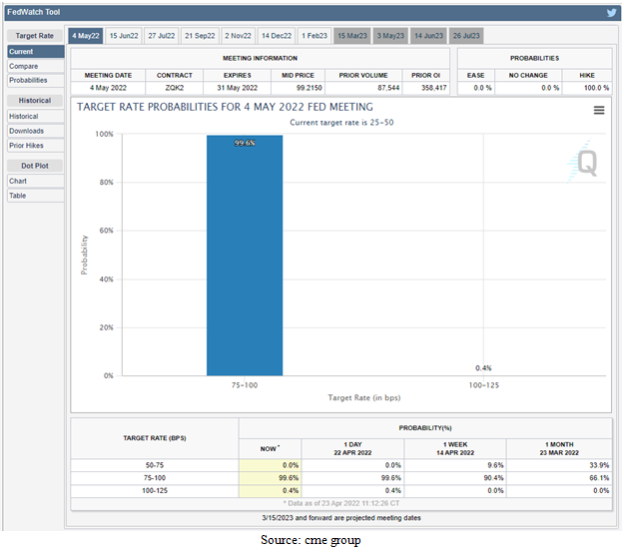Select the 21 Sep22 meeting tab
Viewport: 624px width, 556px height.
pos(201,35)
